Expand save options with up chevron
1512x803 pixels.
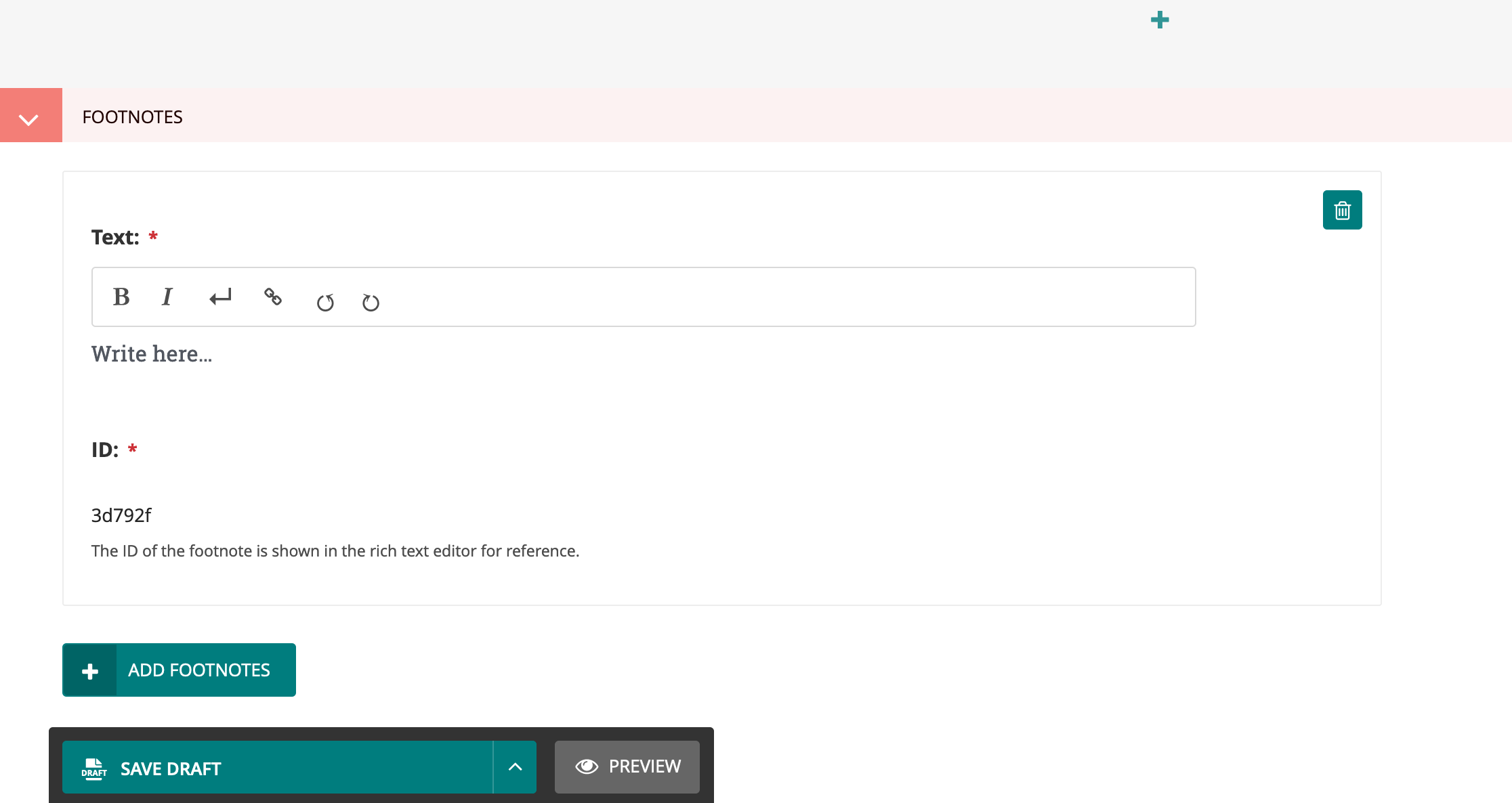(516, 767)
